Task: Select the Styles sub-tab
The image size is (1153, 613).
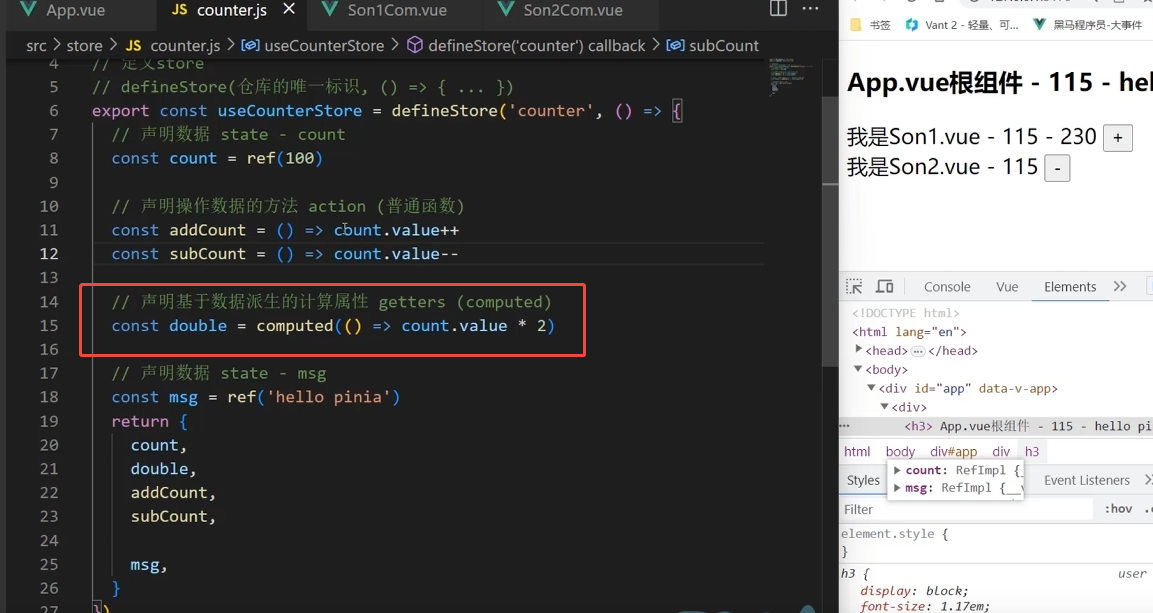Action: tap(863, 480)
